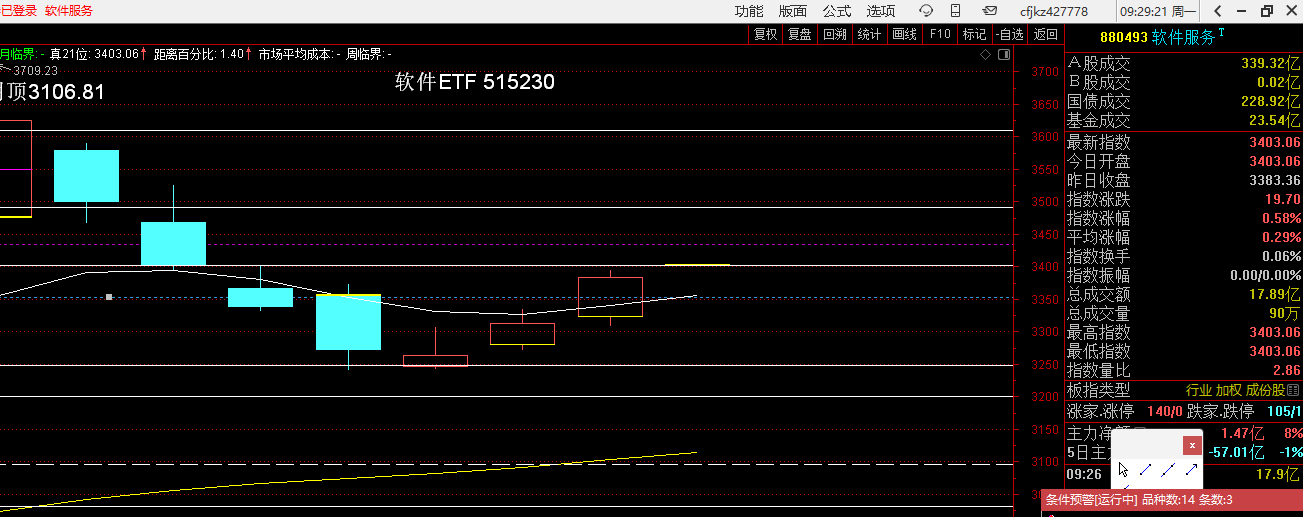Open 软件服务 link in title bar
This screenshot has height=517, width=1303.
tap(69, 11)
